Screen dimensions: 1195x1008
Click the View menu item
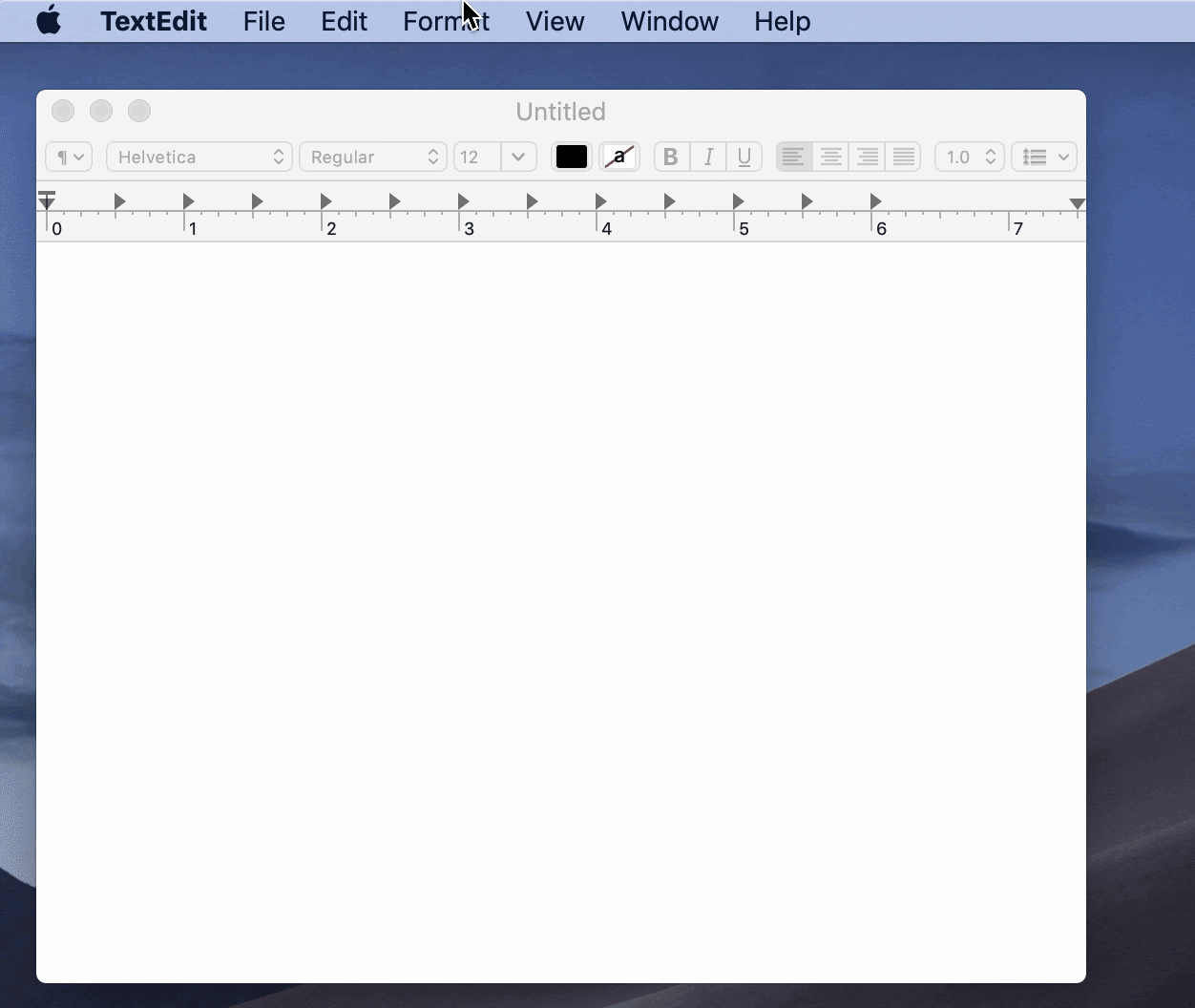coord(555,21)
